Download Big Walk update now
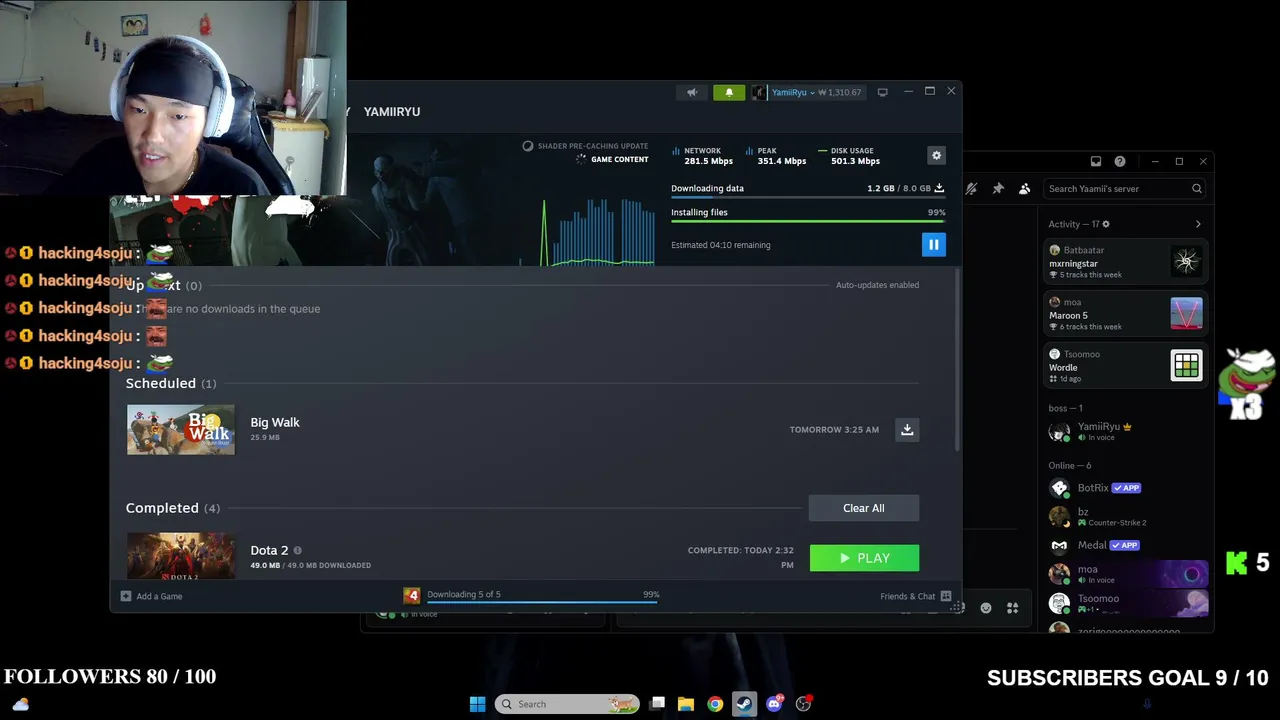 point(907,429)
